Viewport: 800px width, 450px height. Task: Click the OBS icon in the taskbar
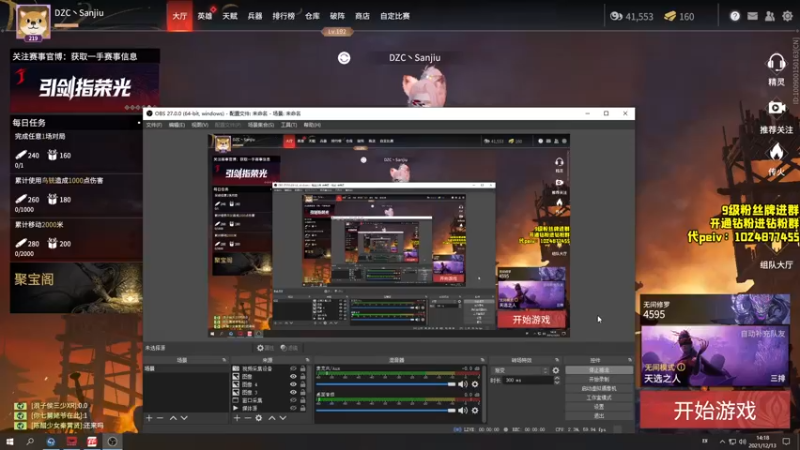(112, 441)
